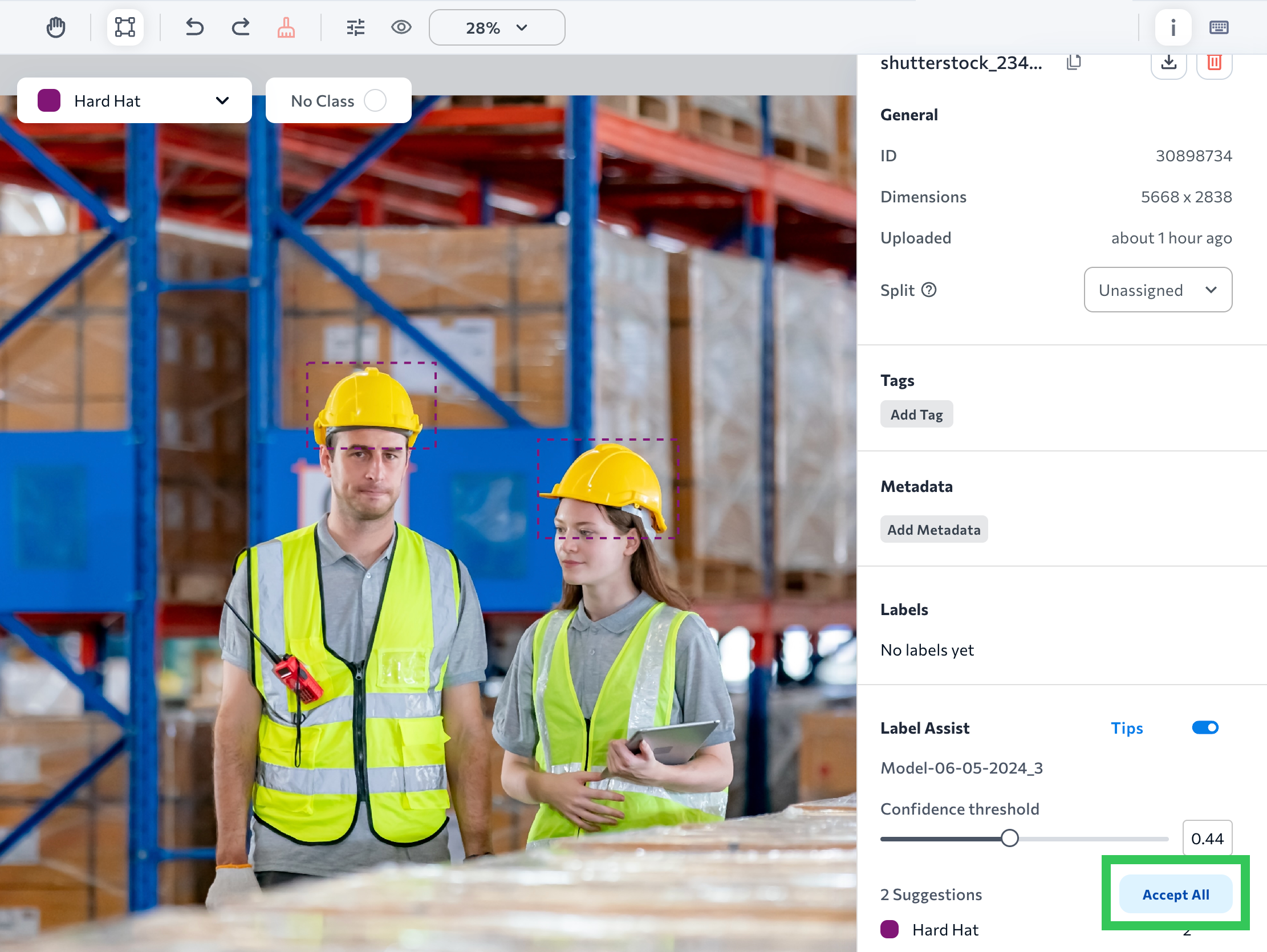Click the undo arrow icon
The height and width of the screenshot is (952, 1267).
(x=194, y=27)
